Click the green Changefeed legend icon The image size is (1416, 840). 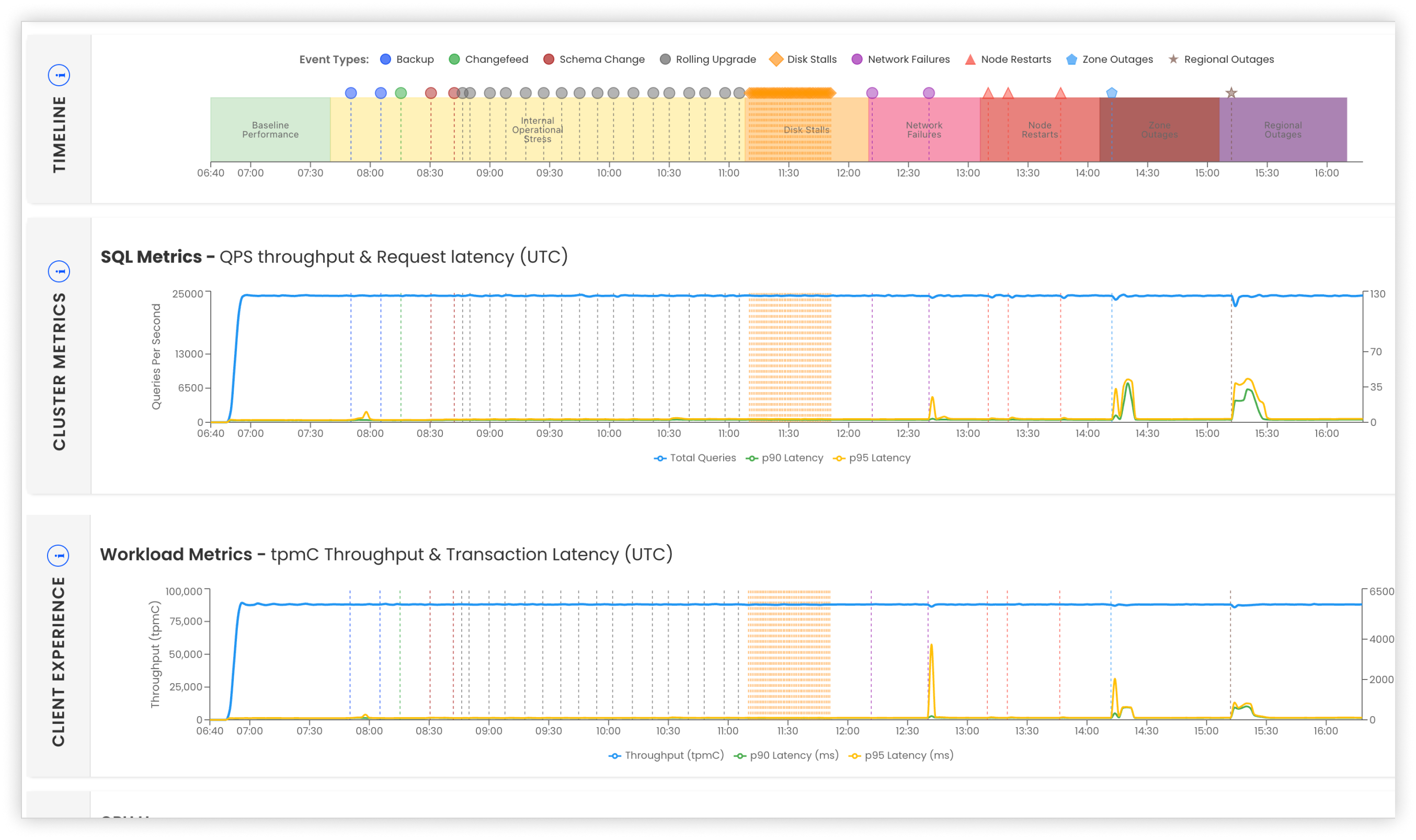pos(453,59)
